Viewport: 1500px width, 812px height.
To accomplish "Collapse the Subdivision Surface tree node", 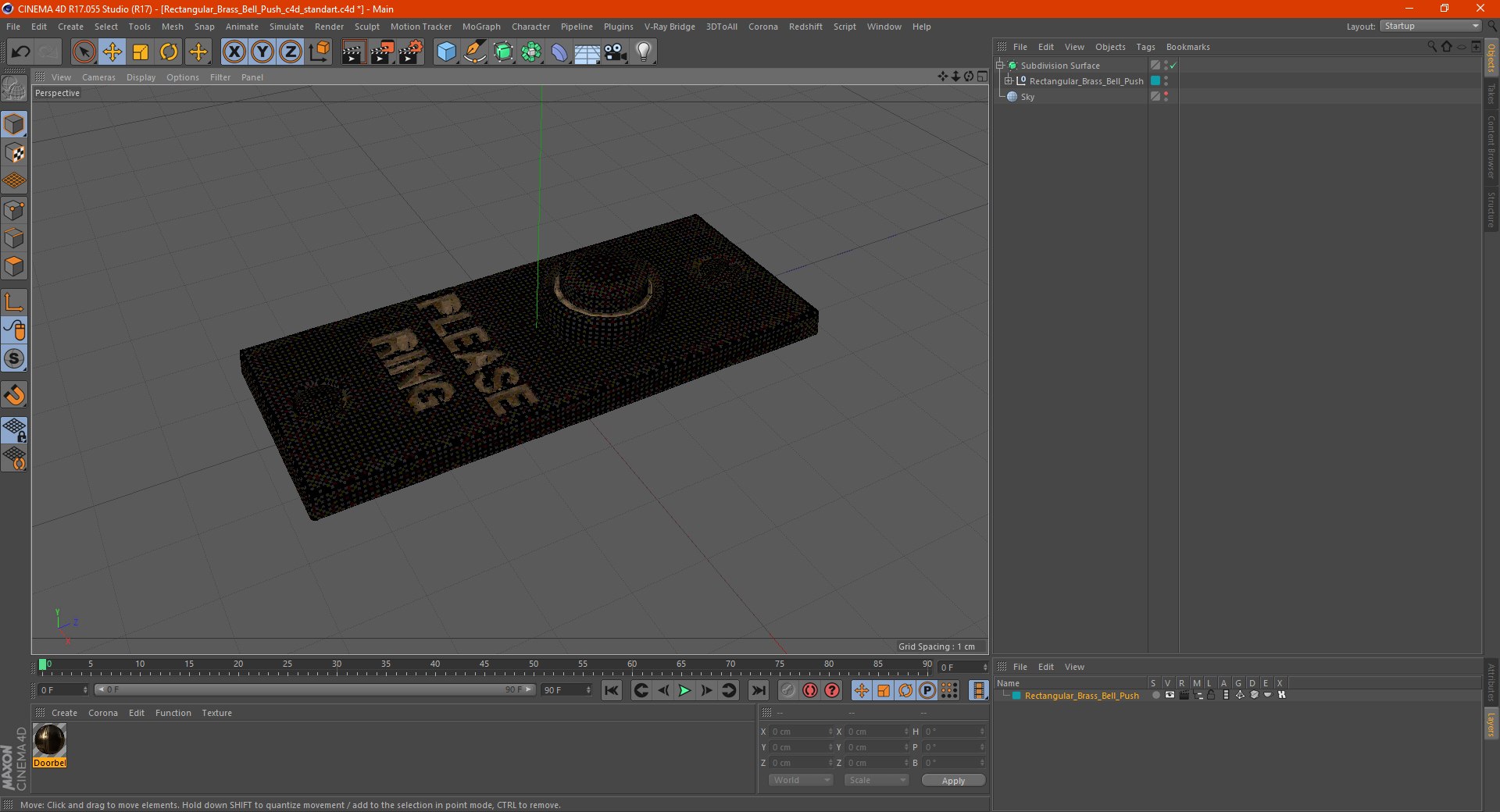I will point(999,65).
